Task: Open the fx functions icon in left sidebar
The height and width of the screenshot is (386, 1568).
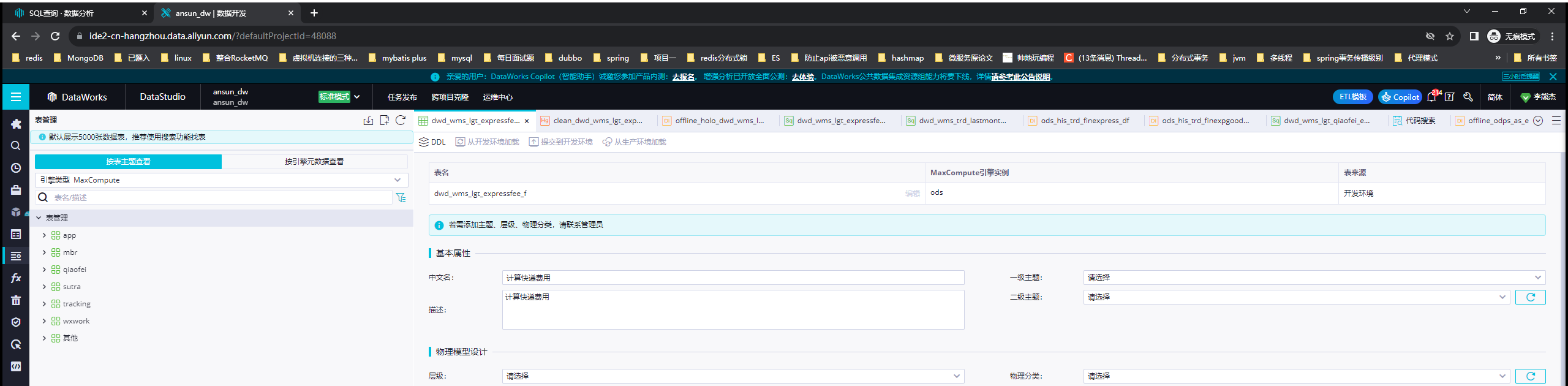Action: tap(16, 278)
